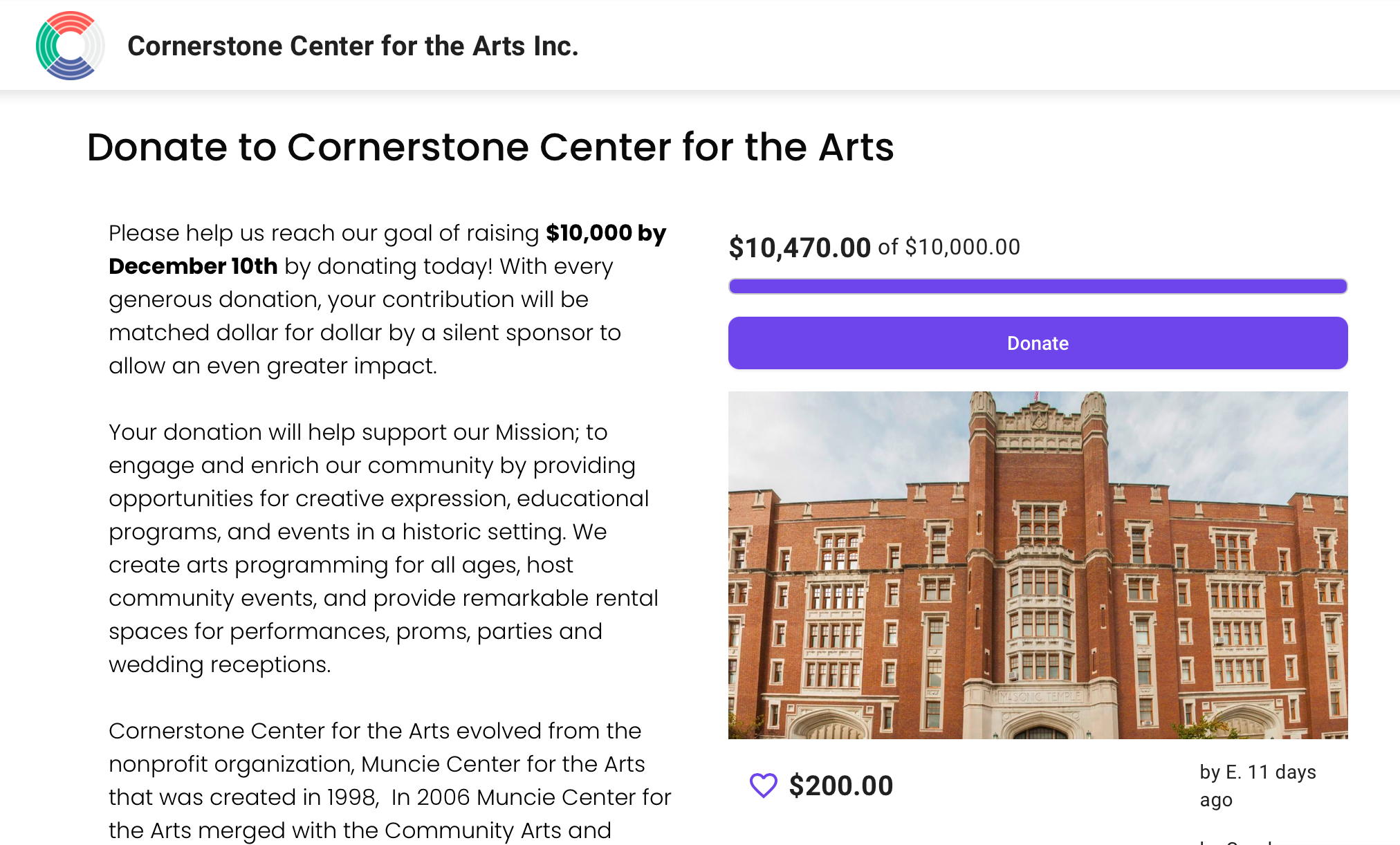Click the Cornerstone circular logo icon

[x=70, y=46]
